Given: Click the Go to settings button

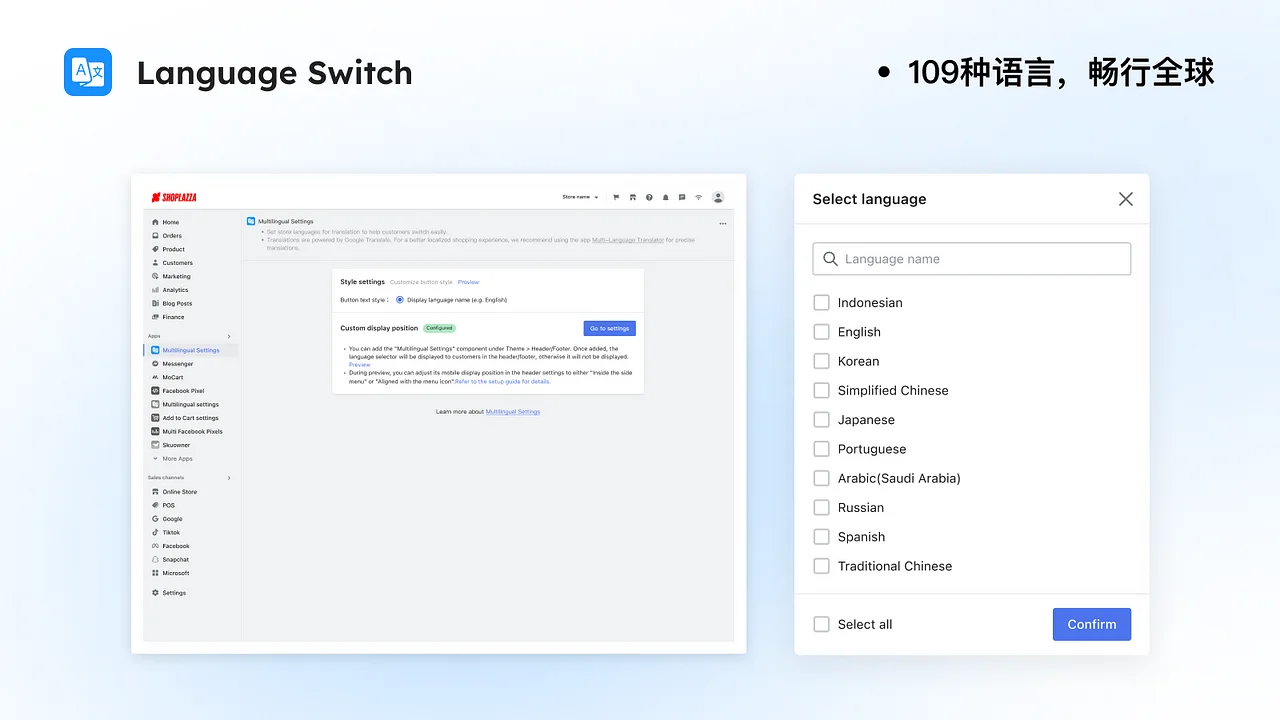Looking at the screenshot, I should (x=609, y=328).
